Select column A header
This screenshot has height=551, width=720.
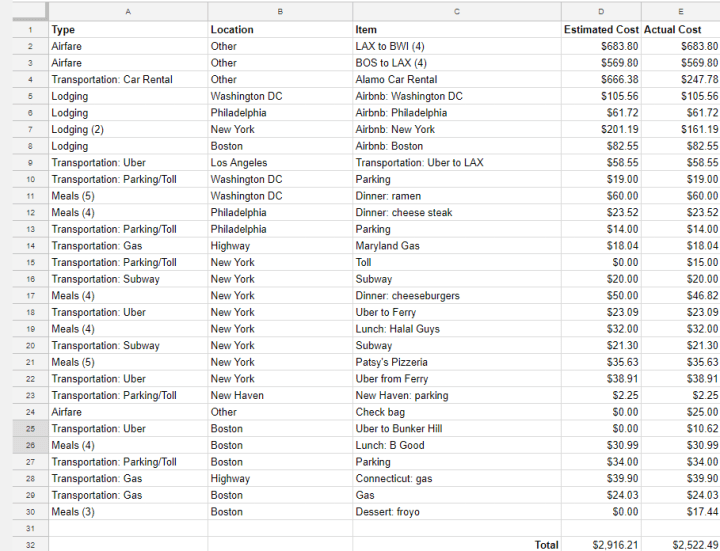click(128, 10)
